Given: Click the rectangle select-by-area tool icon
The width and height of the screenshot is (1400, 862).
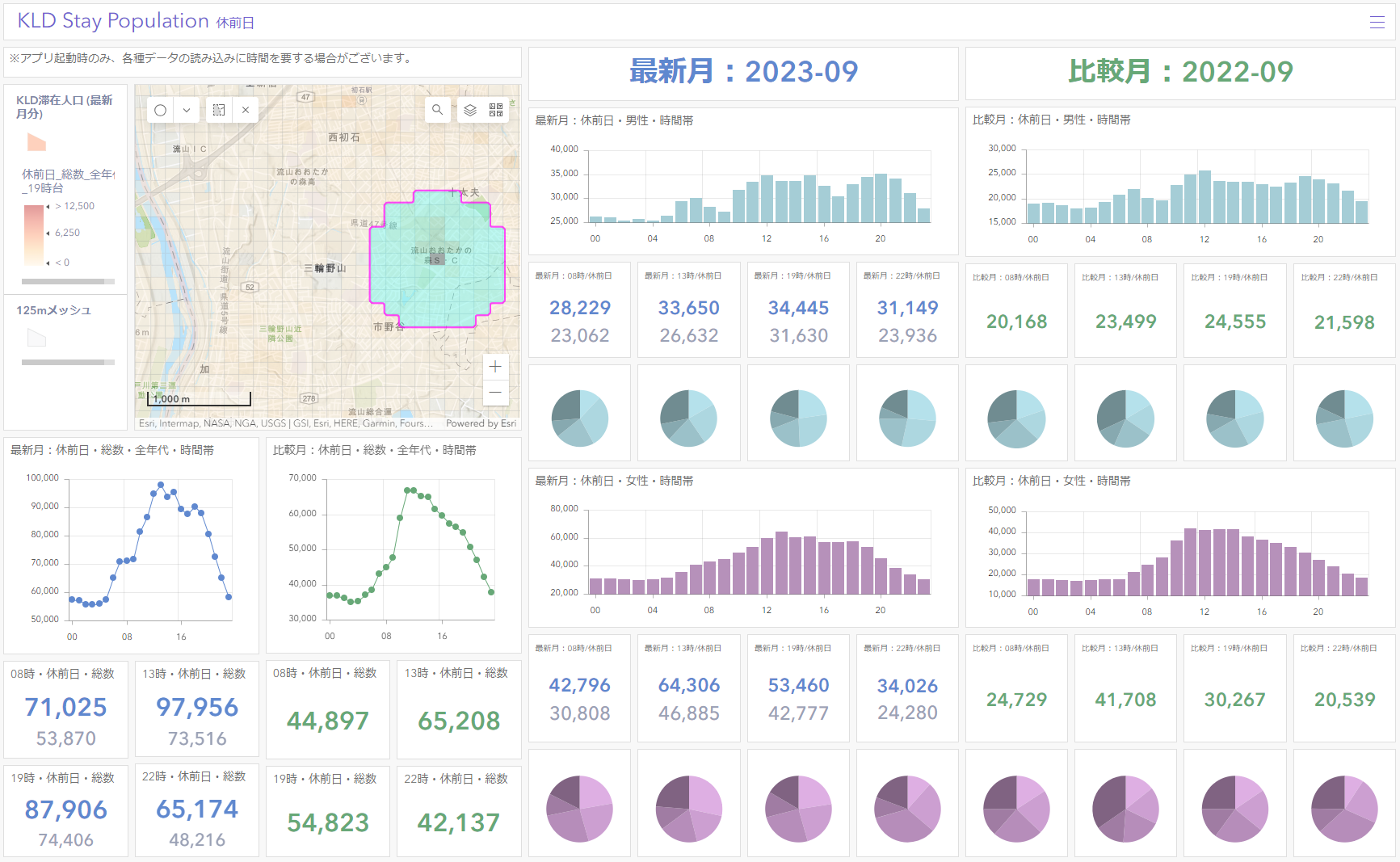Looking at the screenshot, I should pyautogui.click(x=219, y=110).
